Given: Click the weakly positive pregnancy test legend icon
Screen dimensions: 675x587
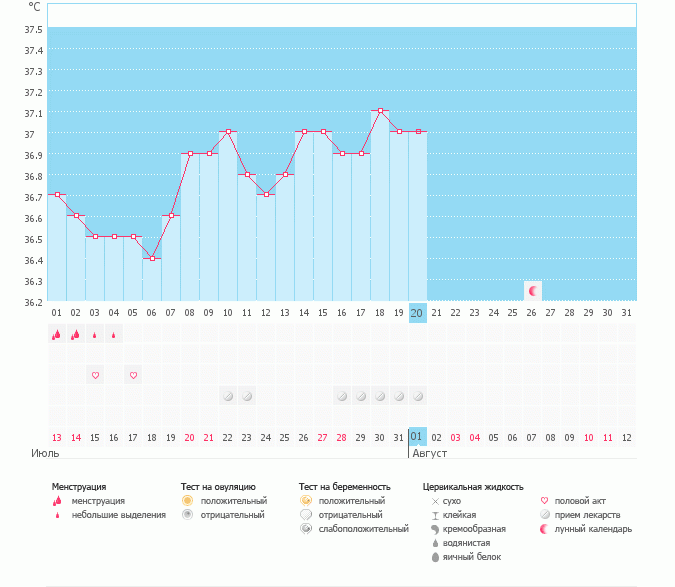Looking at the screenshot, I should coord(305,528).
